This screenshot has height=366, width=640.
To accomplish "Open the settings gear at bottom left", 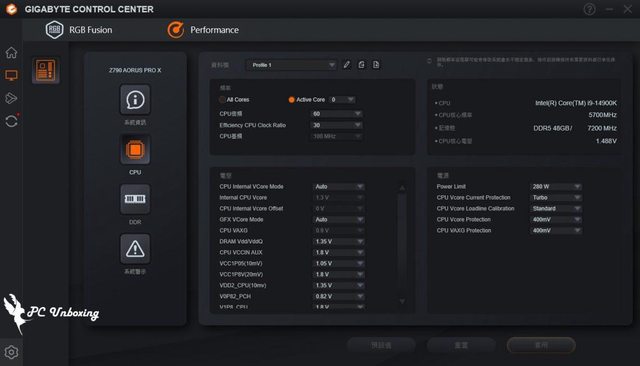I will [x=11, y=352].
